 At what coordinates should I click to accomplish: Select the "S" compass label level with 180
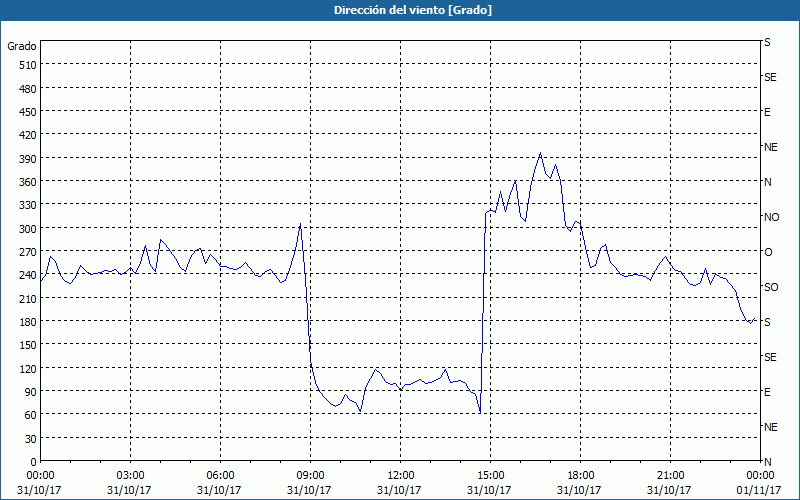tap(767, 322)
